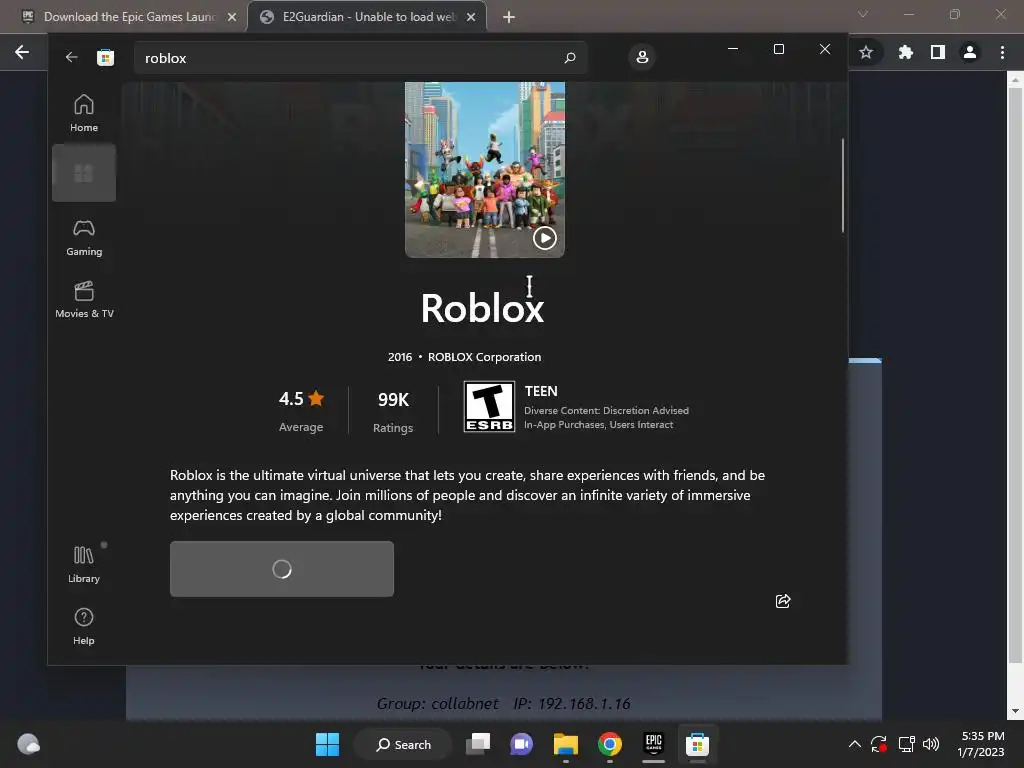Image resolution: width=1024 pixels, height=768 pixels.
Task: Share the Roblox app page
Action: (x=783, y=601)
